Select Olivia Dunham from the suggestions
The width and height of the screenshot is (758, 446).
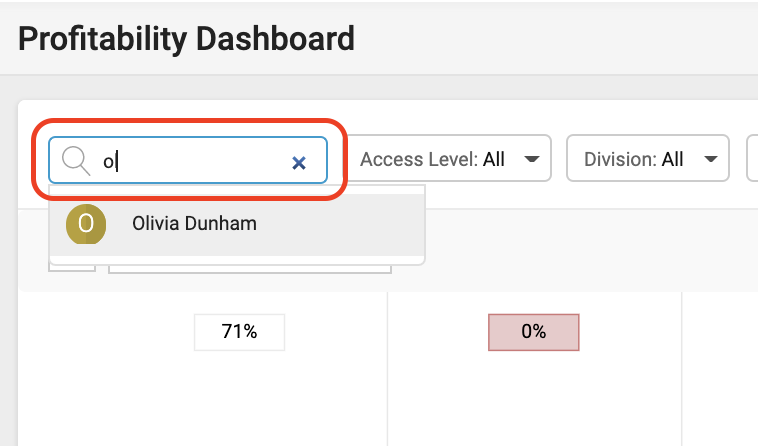click(x=237, y=225)
